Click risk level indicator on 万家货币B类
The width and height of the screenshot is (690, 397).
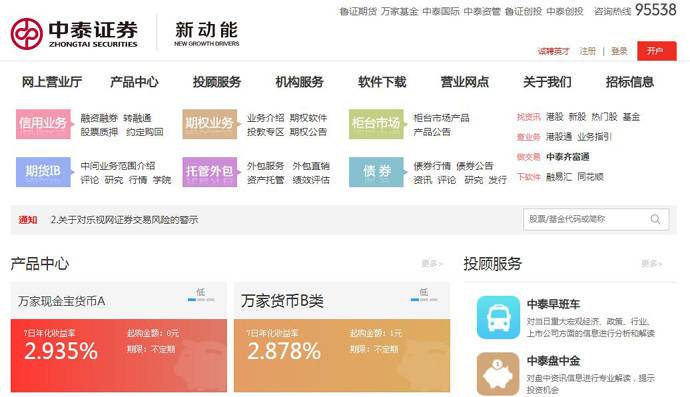point(424,295)
